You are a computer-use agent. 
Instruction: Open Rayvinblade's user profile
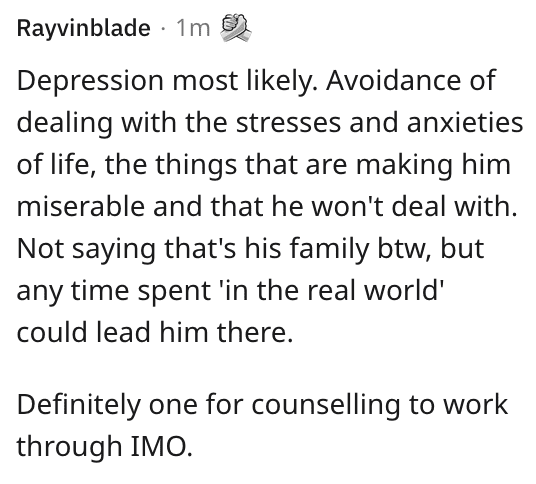(84, 28)
